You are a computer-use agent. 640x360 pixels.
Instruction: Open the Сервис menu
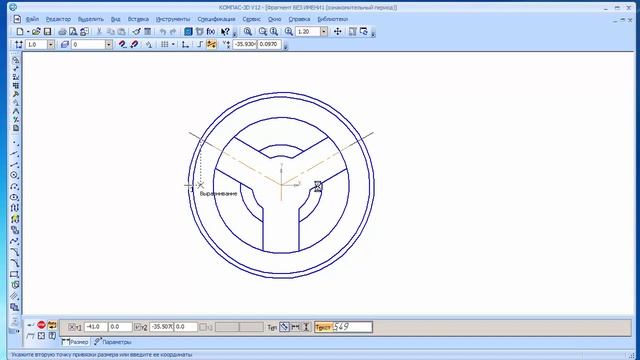tap(251, 19)
